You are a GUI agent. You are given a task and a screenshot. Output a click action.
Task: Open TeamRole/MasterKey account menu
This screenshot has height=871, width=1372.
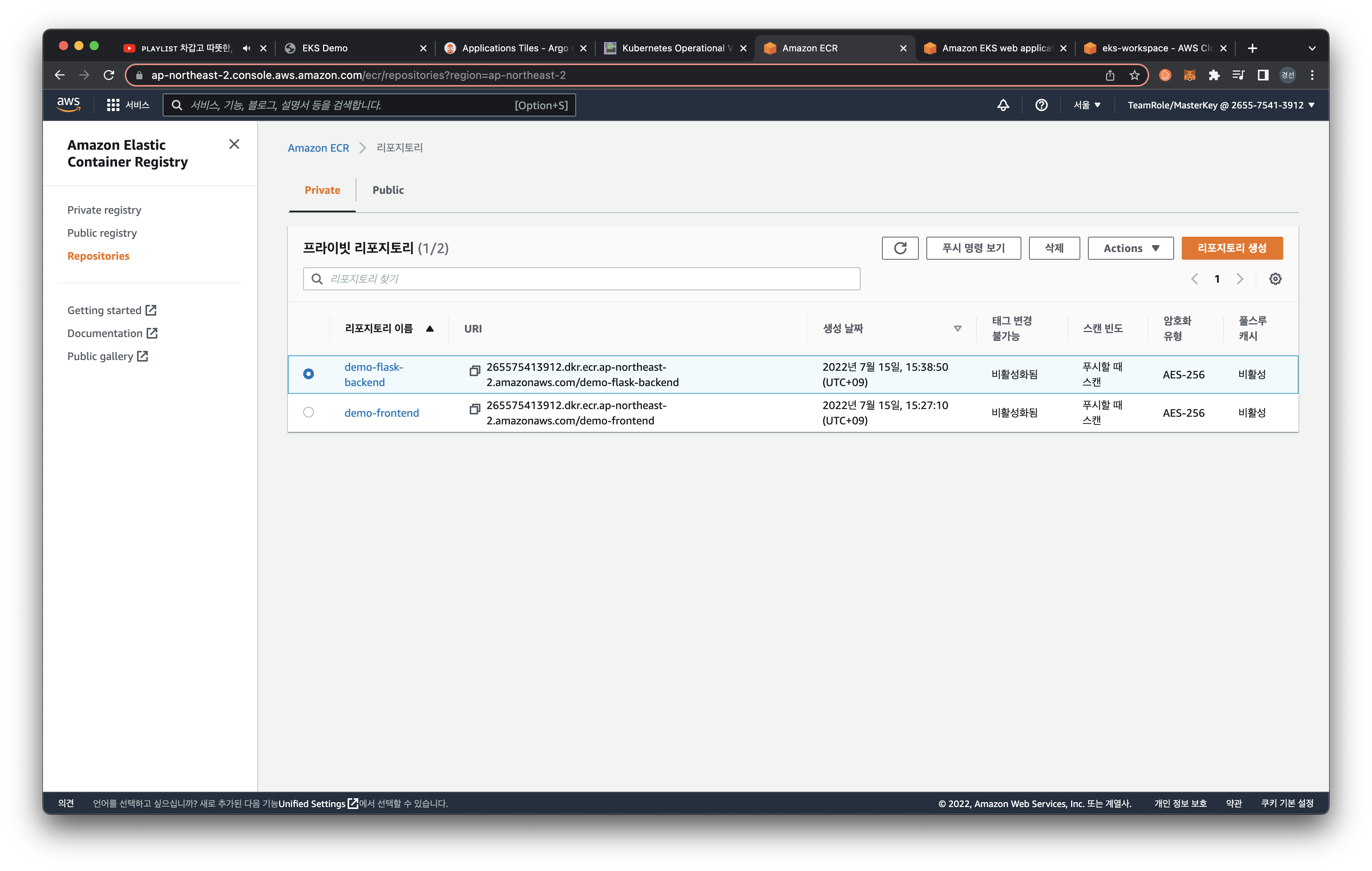pyautogui.click(x=1220, y=105)
